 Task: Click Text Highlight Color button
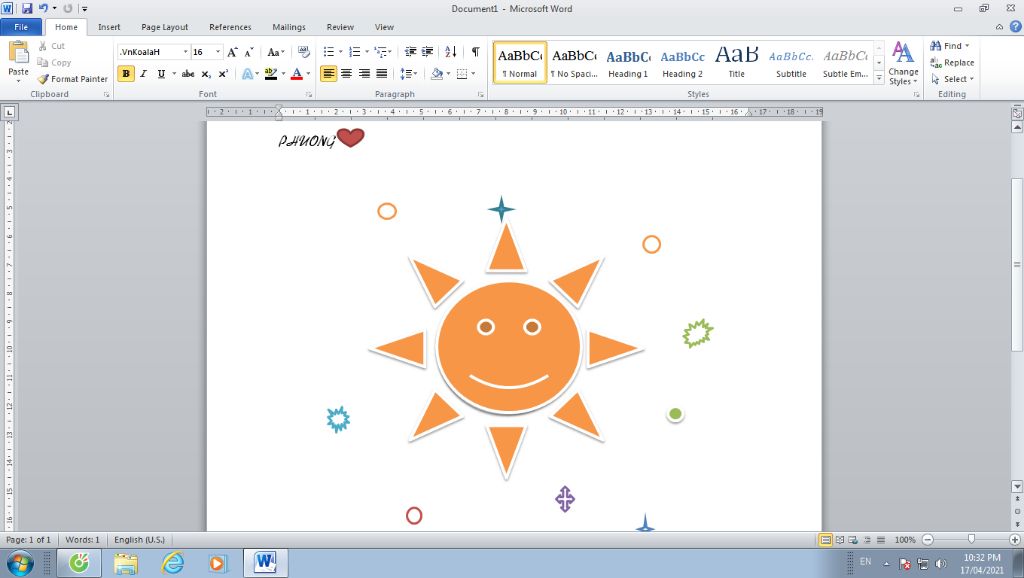(271, 74)
